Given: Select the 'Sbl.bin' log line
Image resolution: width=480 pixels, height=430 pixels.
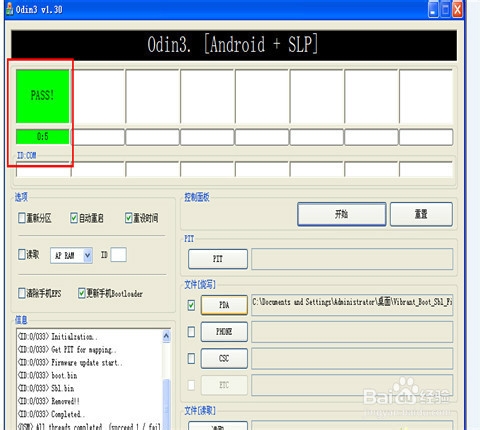Looking at the screenshot, I should tap(46, 388).
